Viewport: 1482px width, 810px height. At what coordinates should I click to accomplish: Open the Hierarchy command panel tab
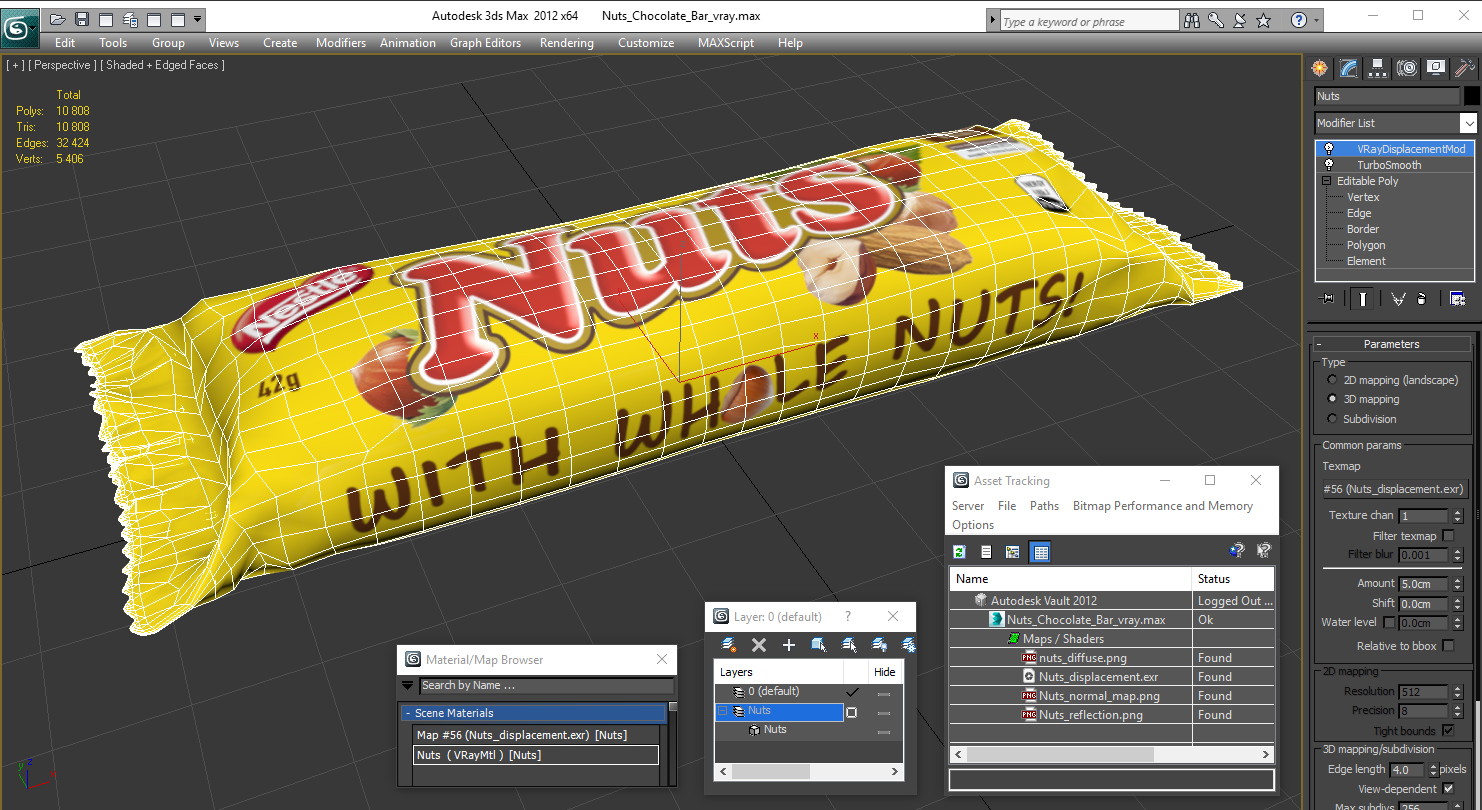[x=1378, y=68]
